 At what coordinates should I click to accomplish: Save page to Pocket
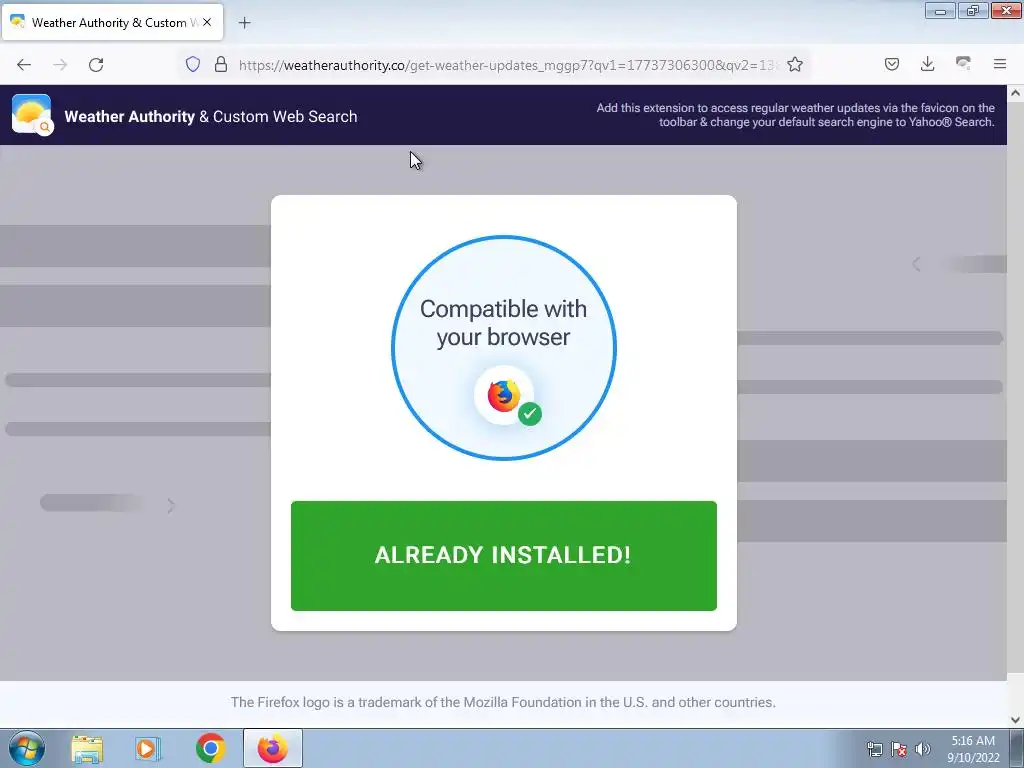pos(891,64)
